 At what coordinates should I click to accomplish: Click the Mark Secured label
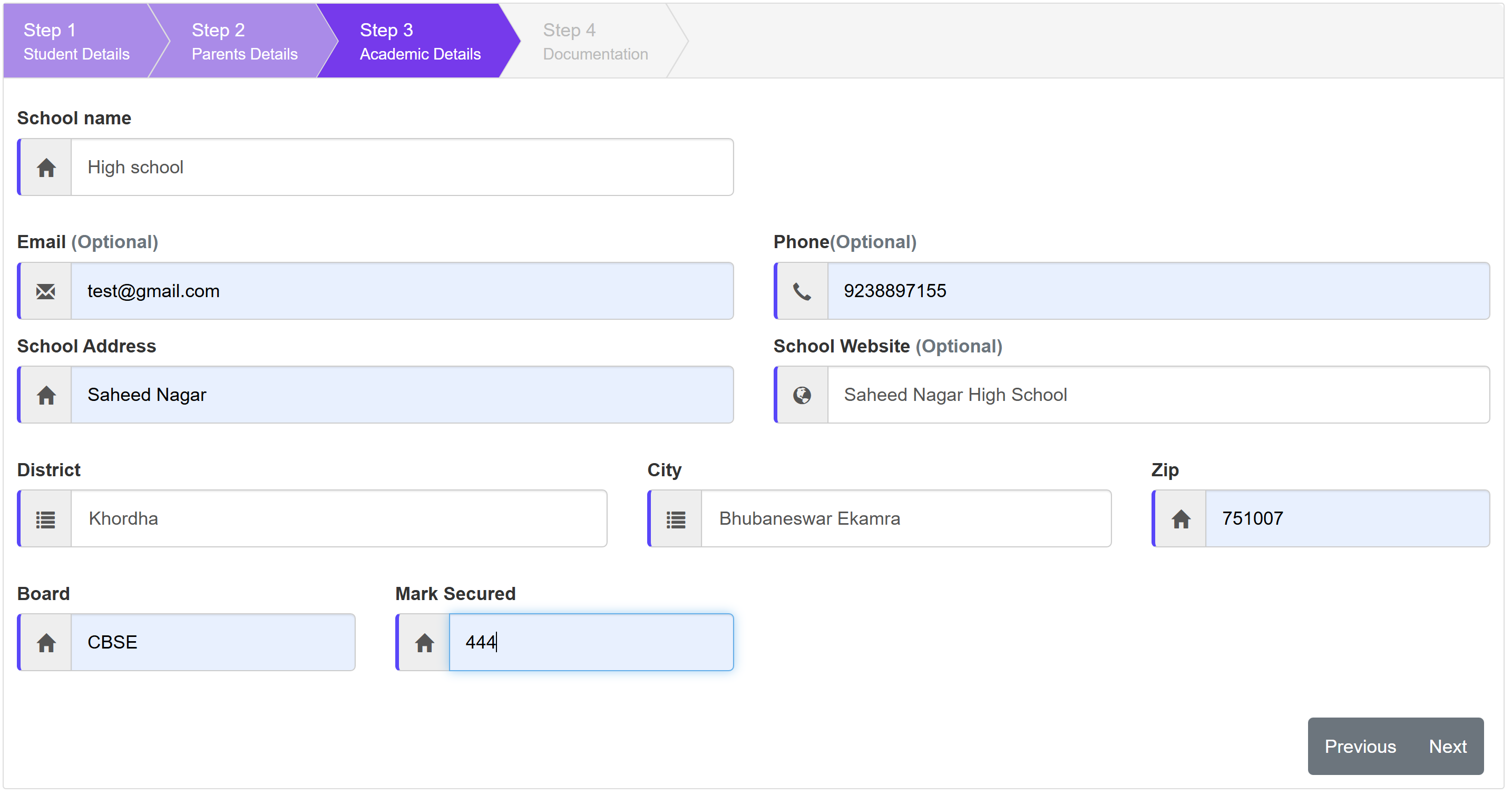coord(455,594)
